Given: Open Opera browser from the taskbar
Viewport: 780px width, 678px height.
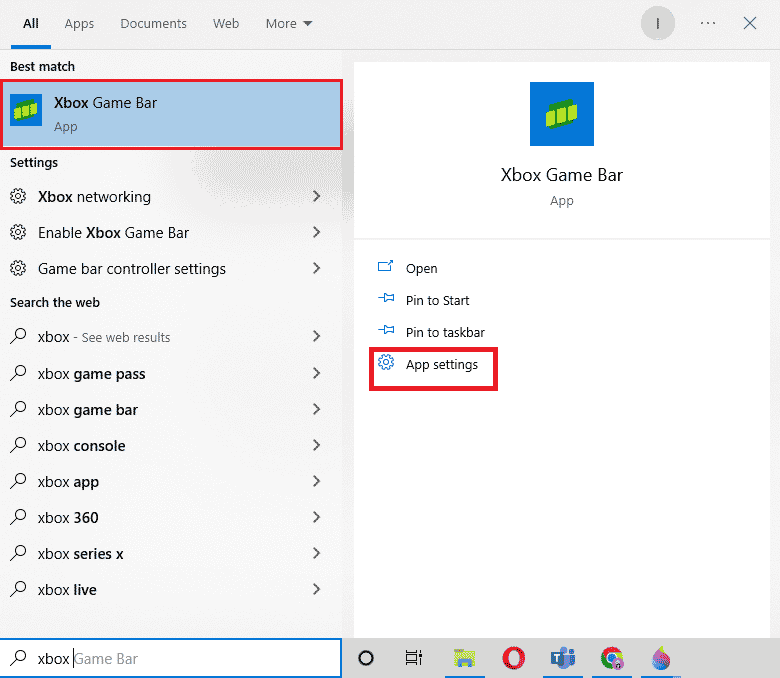Looking at the screenshot, I should tap(514, 657).
